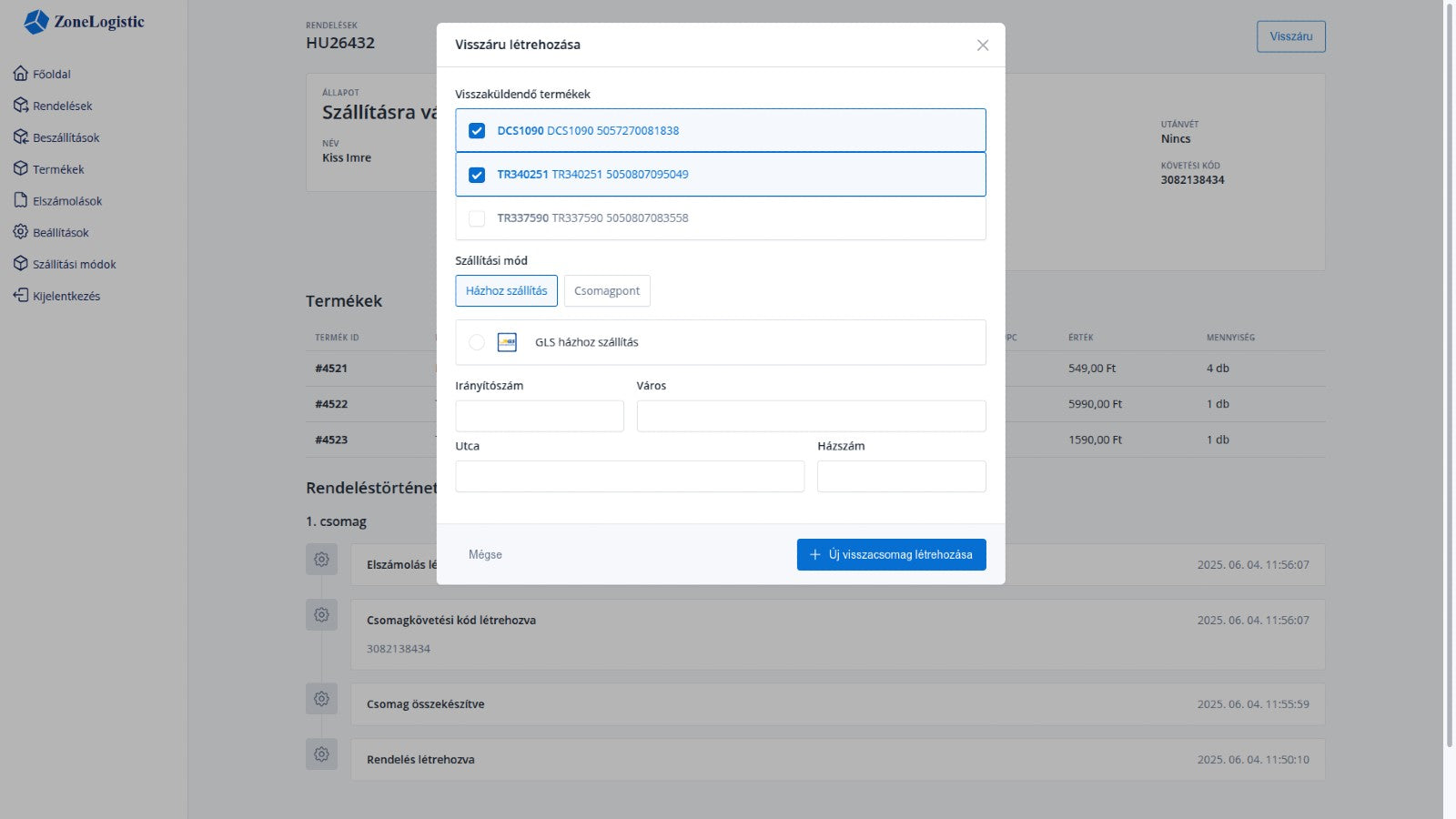Click the Elszámolások document icon
Screen dimensions: 1456x819
pyautogui.click(x=21, y=200)
